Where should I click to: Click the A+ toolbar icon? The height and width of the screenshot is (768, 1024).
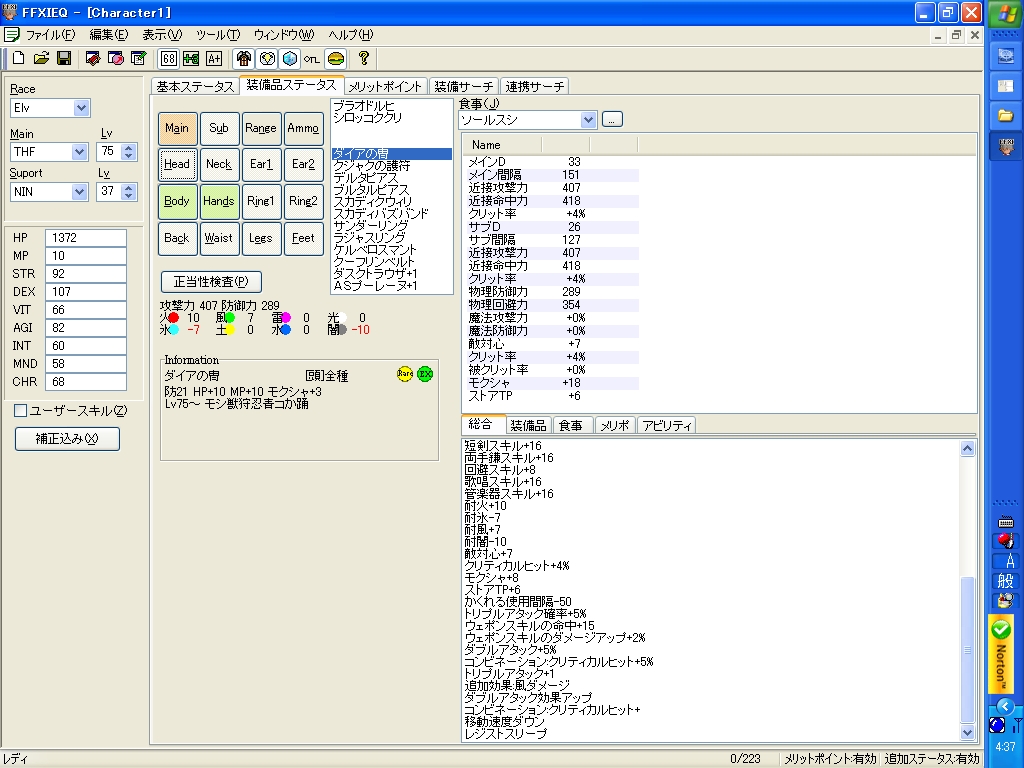(x=214, y=58)
